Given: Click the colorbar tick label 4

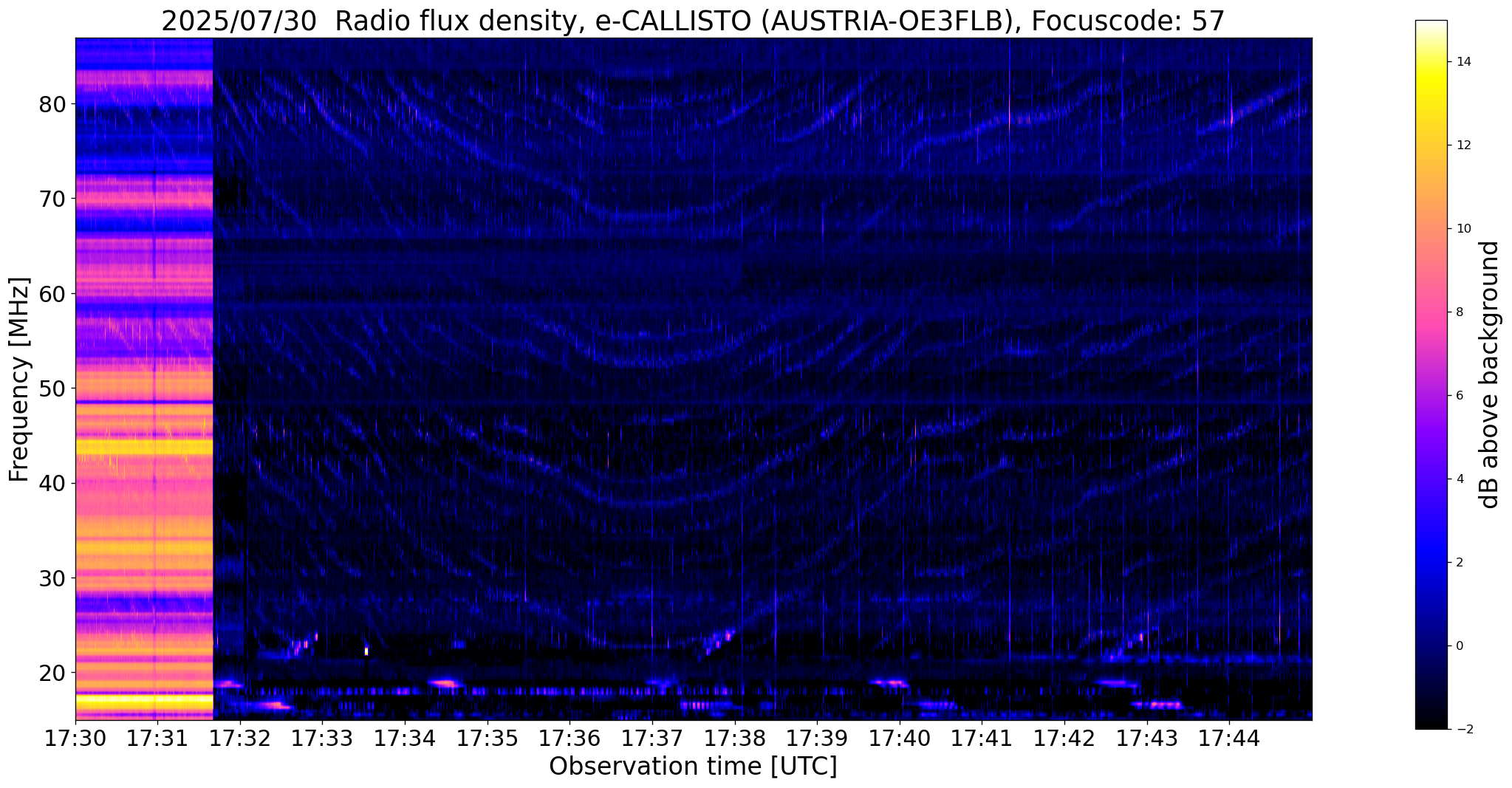Looking at the screenshot, I should pyautogui.click(x=1460, y=479).
